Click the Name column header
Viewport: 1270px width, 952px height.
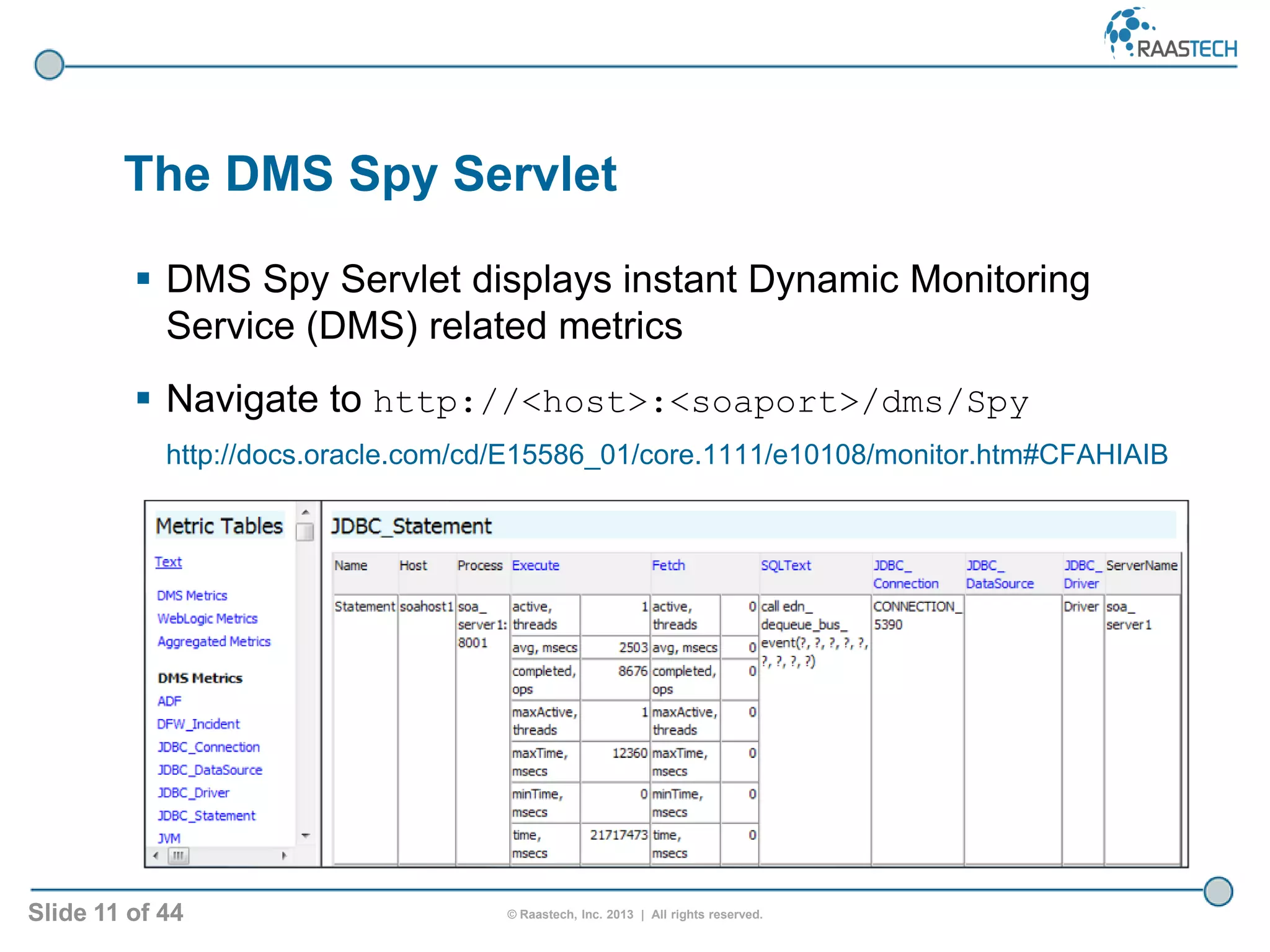(x=351, y=565)
